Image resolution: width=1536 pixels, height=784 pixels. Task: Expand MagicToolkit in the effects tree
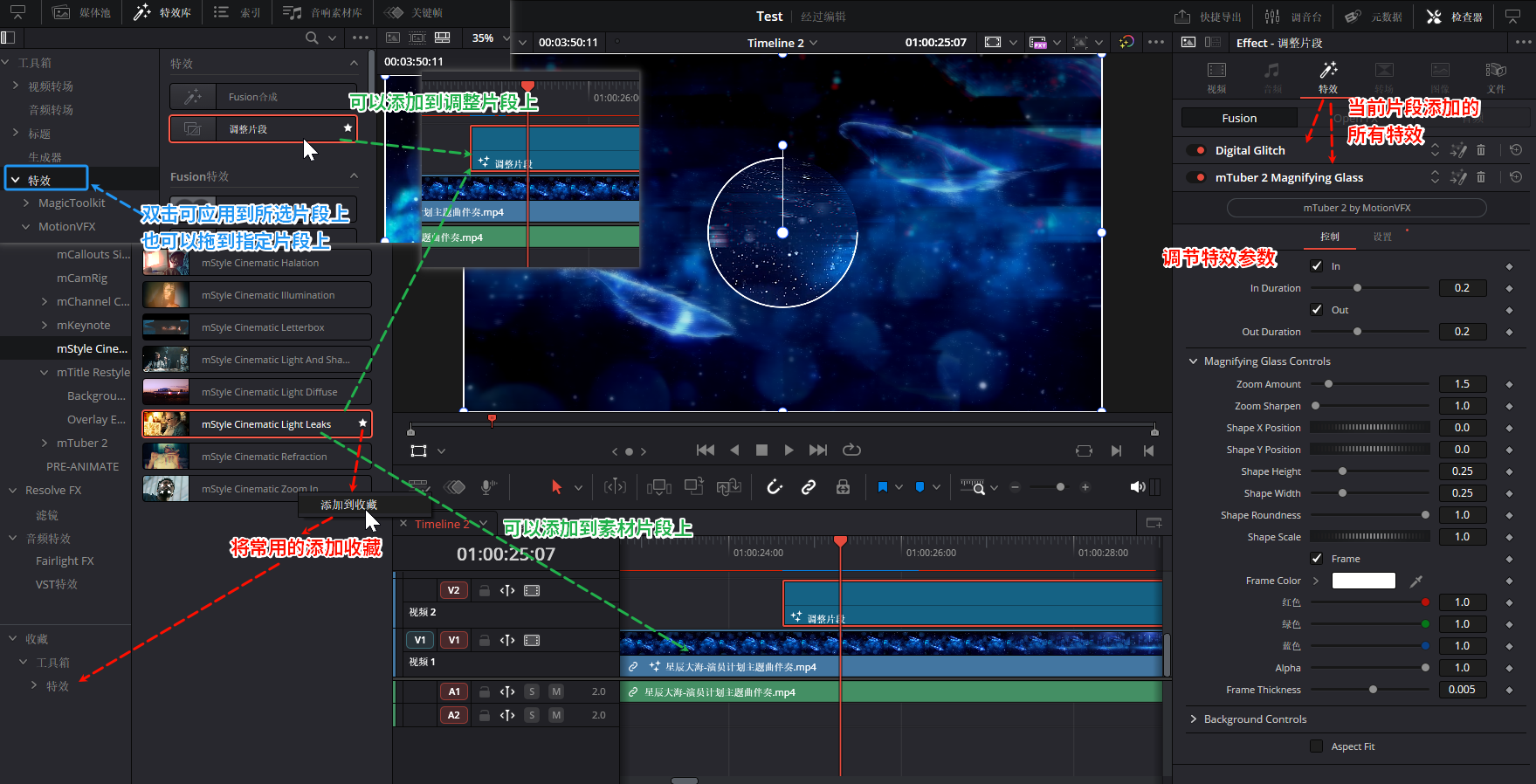(26, 203)
